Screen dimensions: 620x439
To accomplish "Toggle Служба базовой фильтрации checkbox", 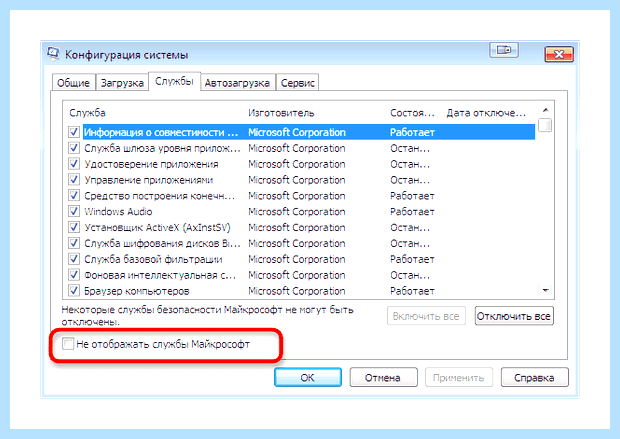I will tap(74, 259).
